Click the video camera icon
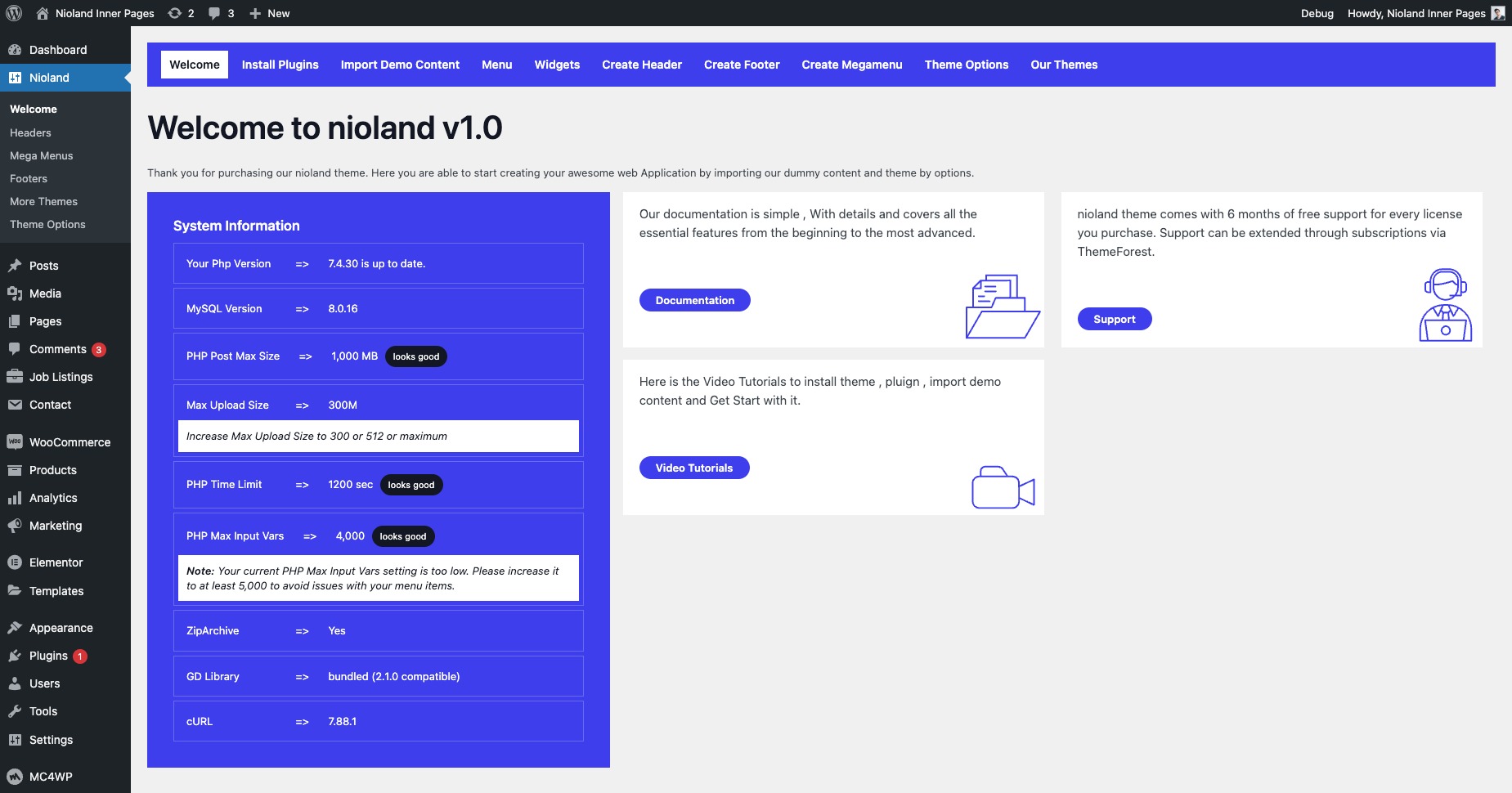This screenshot has width=1512, height=793. point(1003,487)
